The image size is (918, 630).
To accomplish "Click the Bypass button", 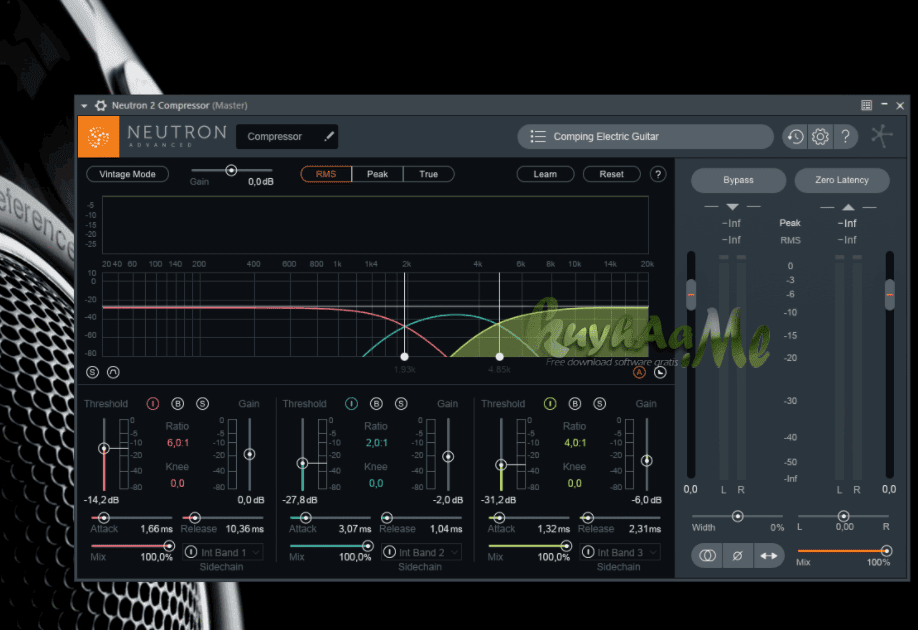I will point(738,180).
